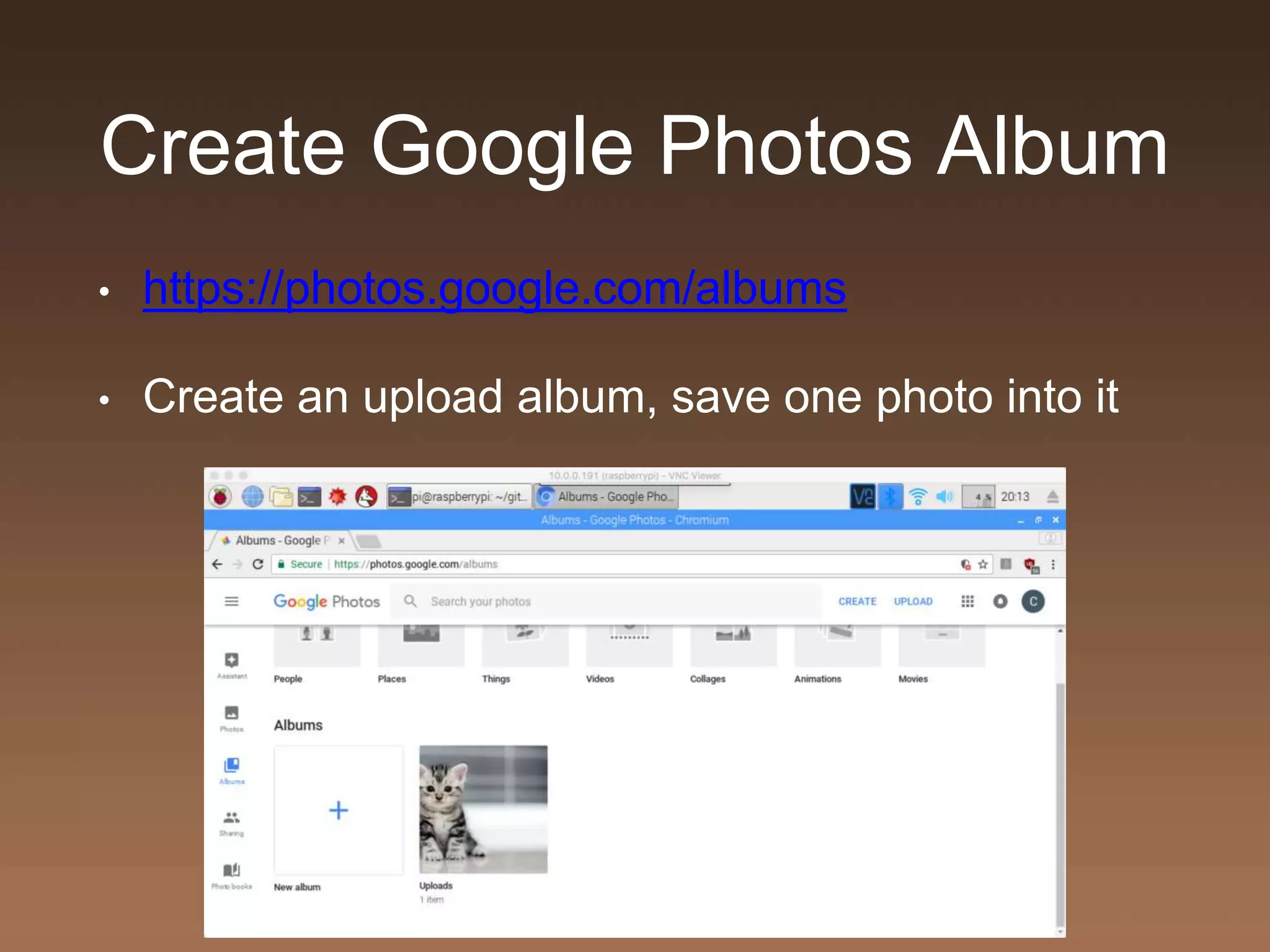The height and width of the screenshot is (952, 1270).
Task: Open Photo books in the sidebar
Action: [x=232, y=876]
